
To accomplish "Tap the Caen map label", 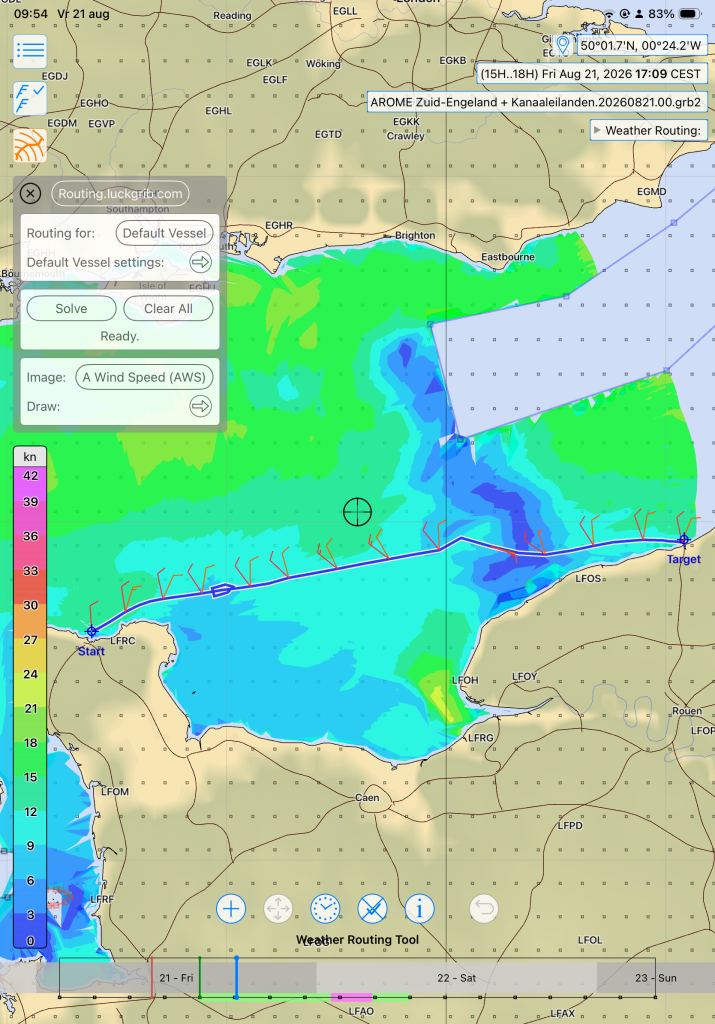I will [x=367, y=797].
